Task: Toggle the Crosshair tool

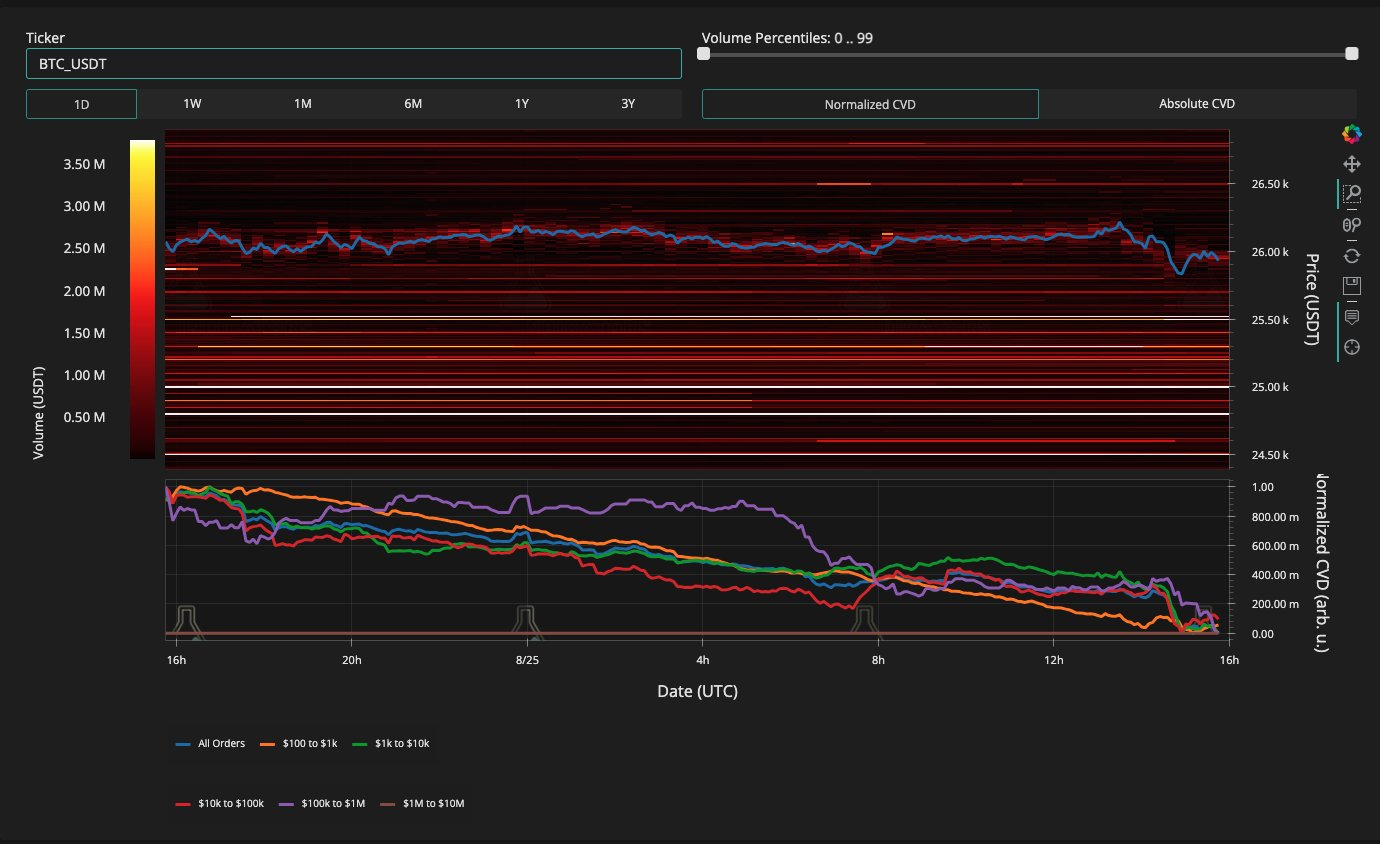Action: click(x=1352, y=347)
